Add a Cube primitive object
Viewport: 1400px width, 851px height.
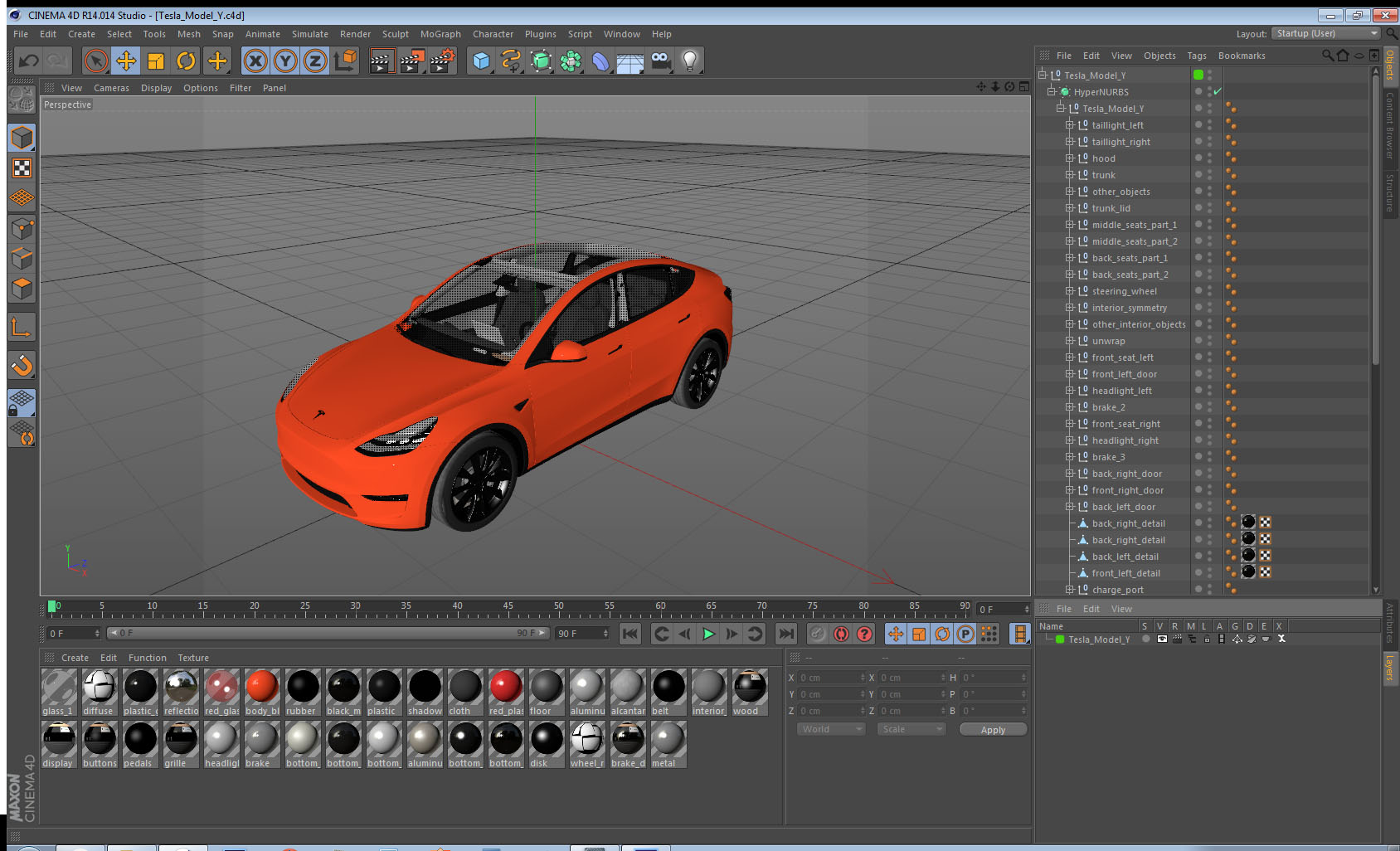481,61
